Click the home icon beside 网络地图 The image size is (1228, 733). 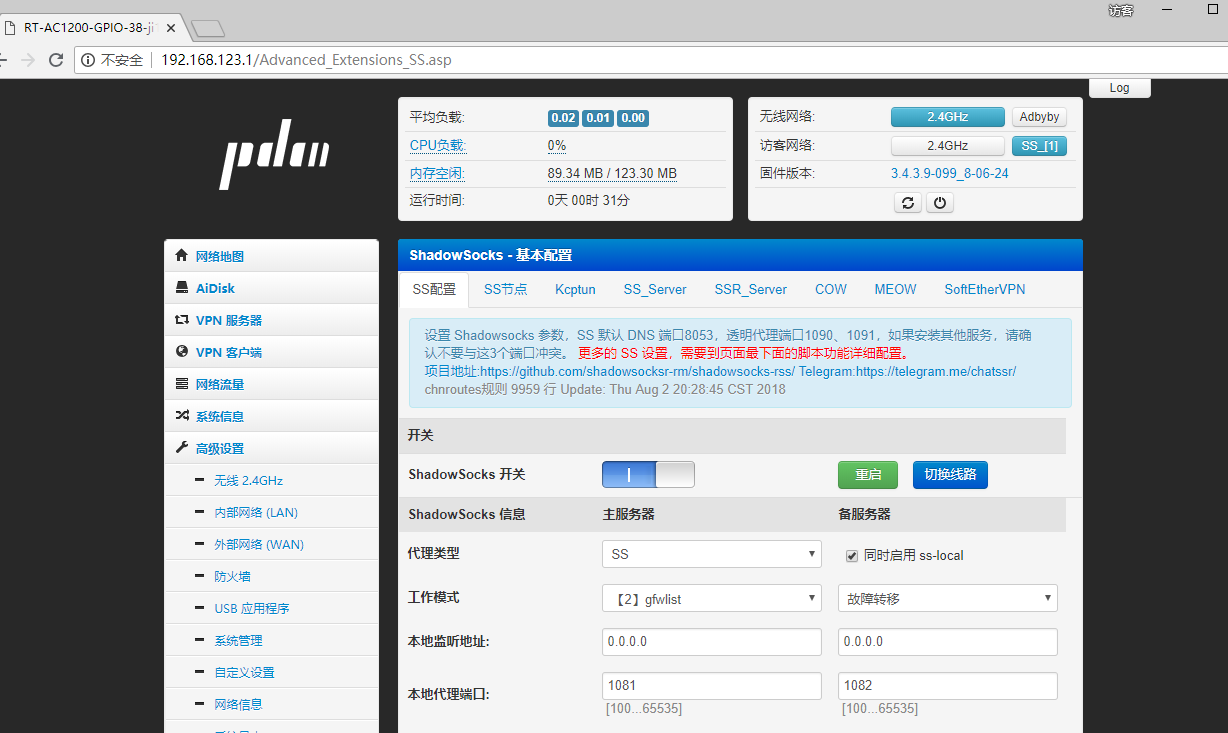pos(181,255)
